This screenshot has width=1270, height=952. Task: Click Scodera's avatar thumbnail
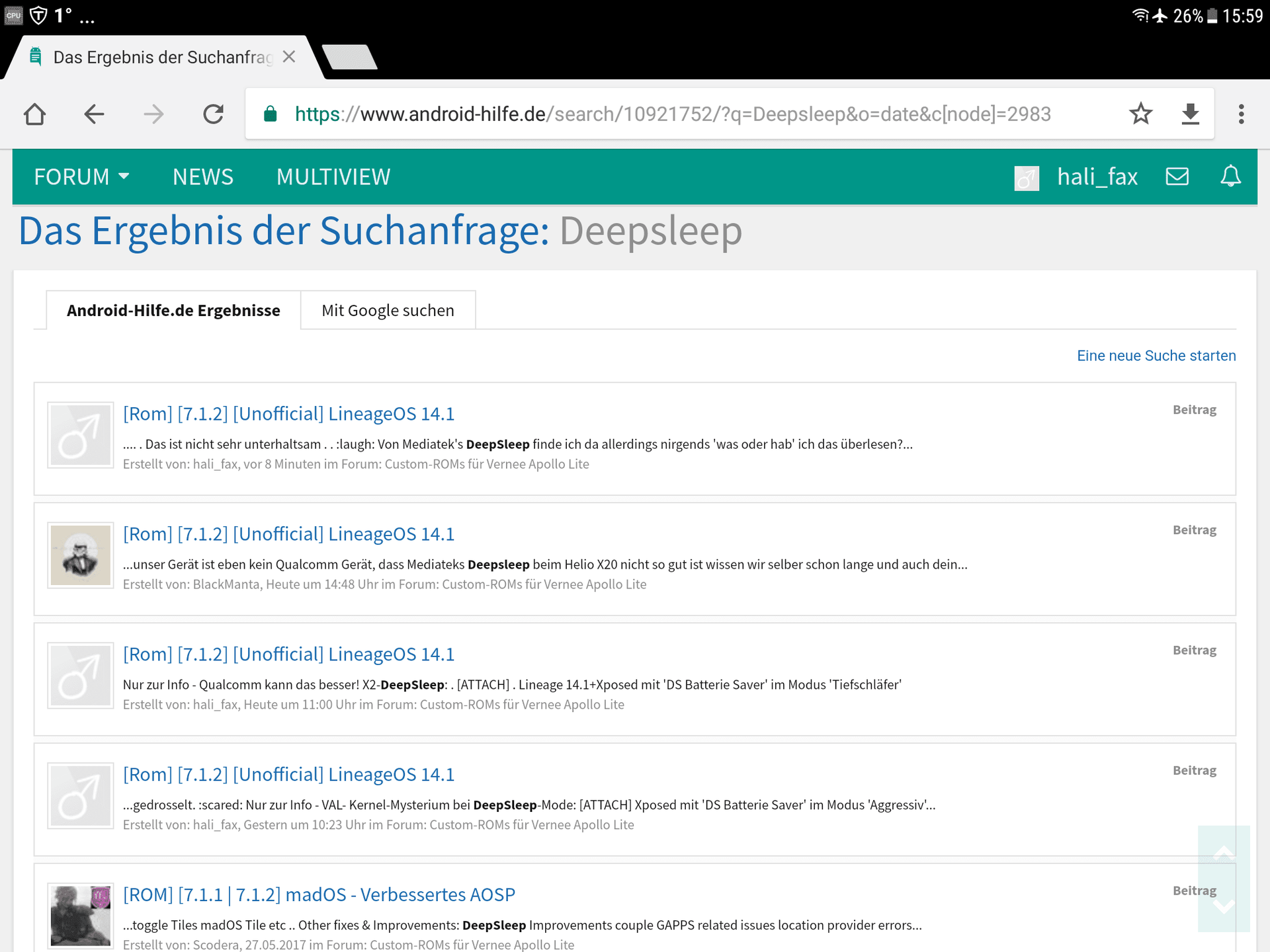coord(81,916)
